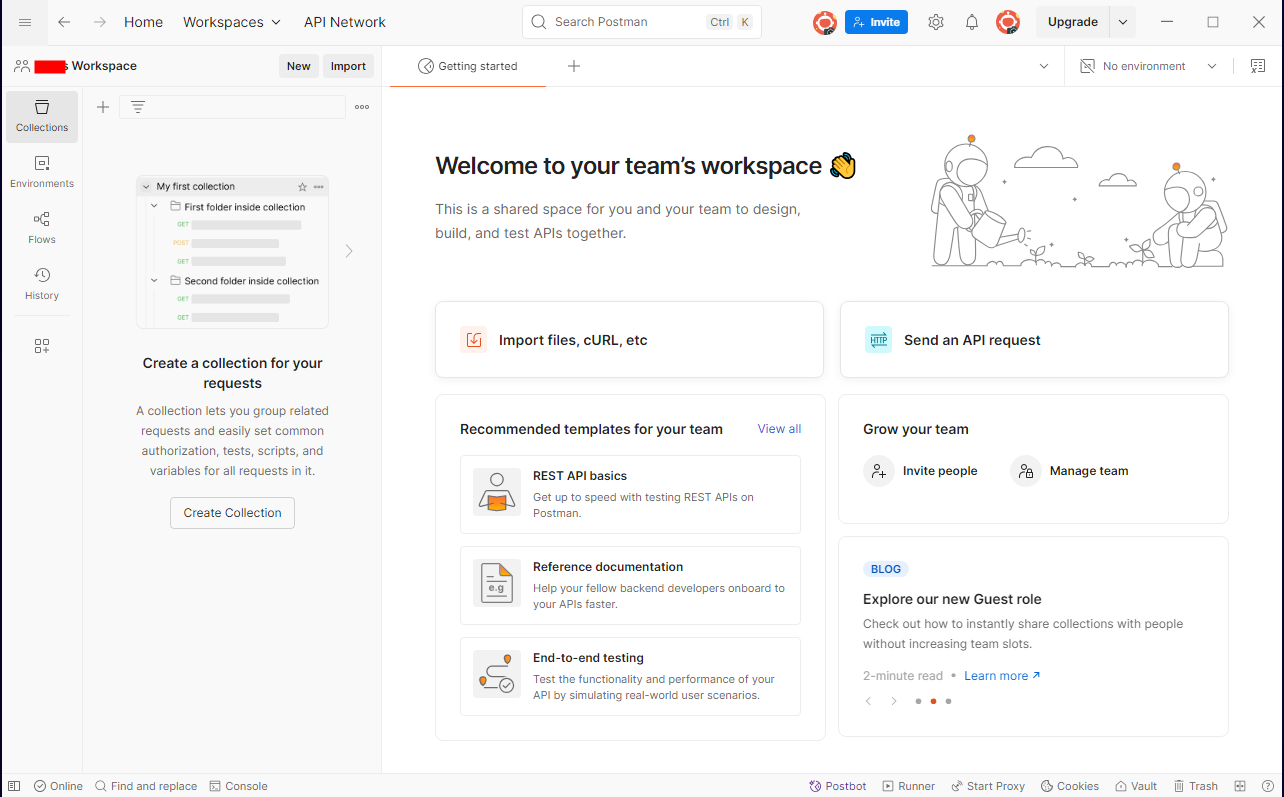Show next blog card with right chevron
Image resolution: width=1284 pixels, height=797 pixels.
pyautogui.click(x=894, y=701)
